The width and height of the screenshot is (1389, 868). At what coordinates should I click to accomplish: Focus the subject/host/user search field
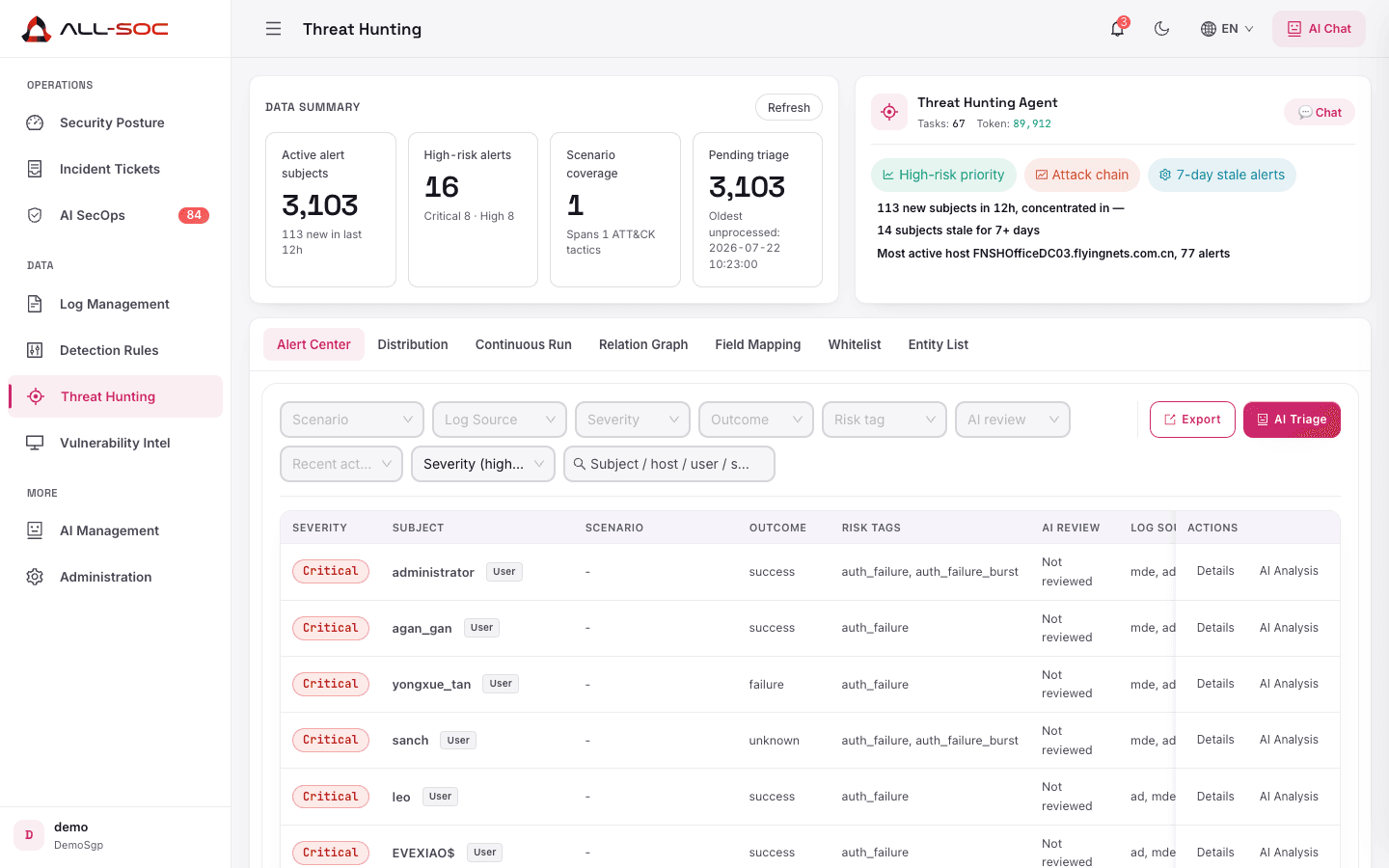click(669, 464)
